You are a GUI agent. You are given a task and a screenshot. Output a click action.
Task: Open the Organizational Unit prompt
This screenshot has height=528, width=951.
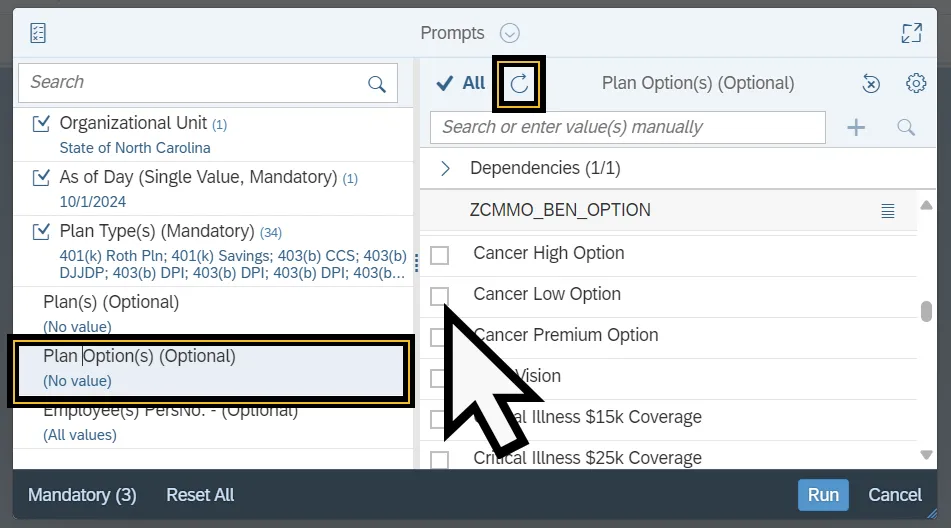pyautogui.click(x=133, y=124)
